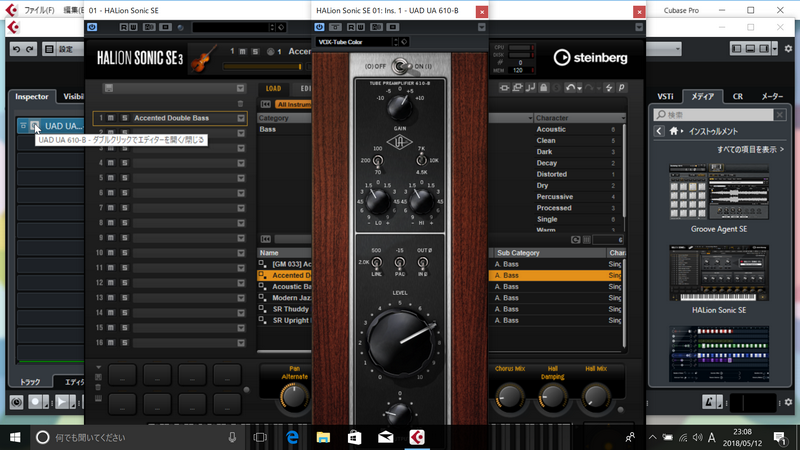Go back with Media rack arrow
Image resolution: width=800 pixels, height=450 pixels.
tap(659, 131)
